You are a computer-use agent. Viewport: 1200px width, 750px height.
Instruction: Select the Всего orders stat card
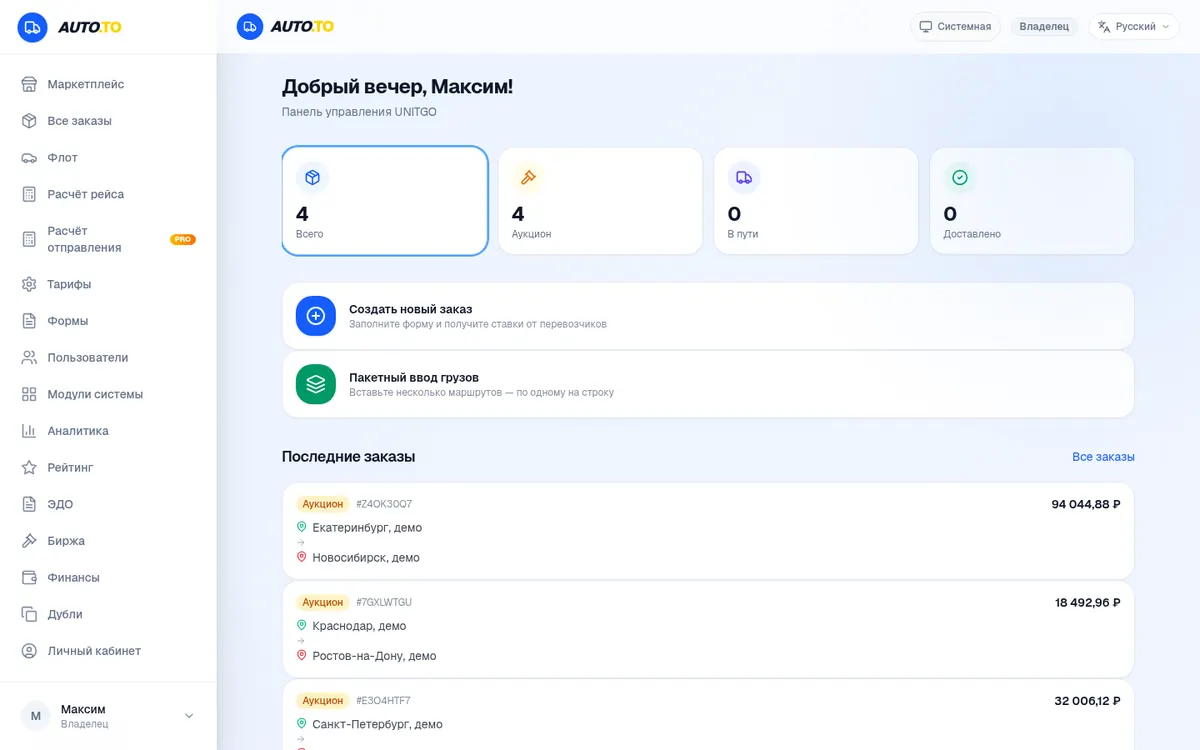pos(385,201)
